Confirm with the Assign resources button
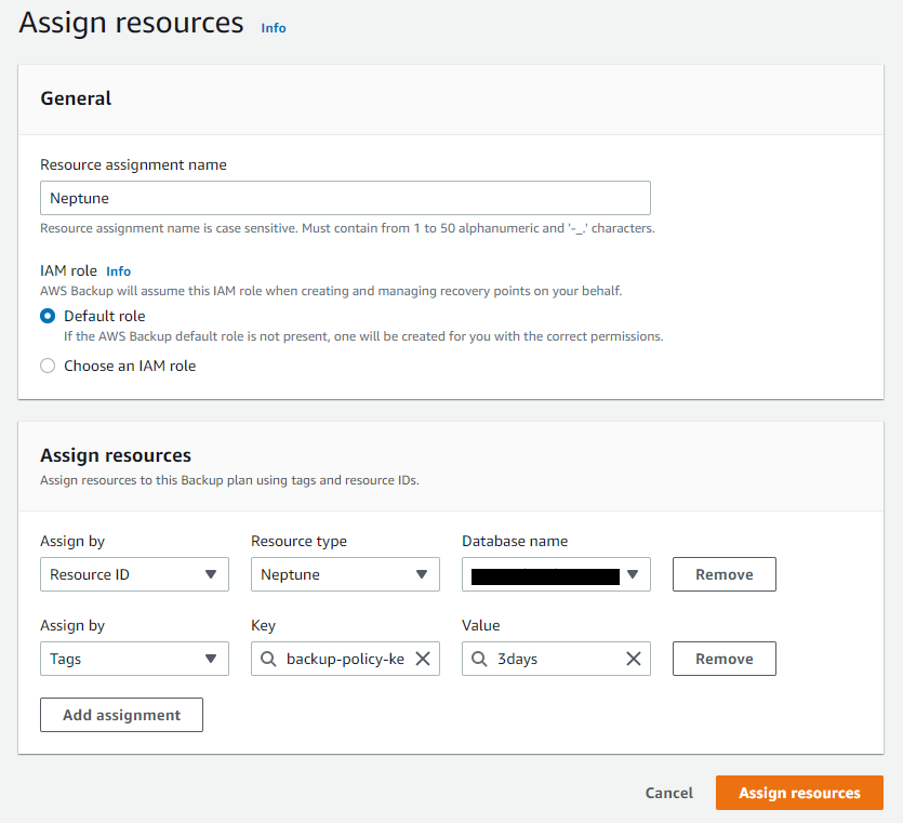This screenshot has height=824, width=904. pyautogui.click(x=799, y=792)
